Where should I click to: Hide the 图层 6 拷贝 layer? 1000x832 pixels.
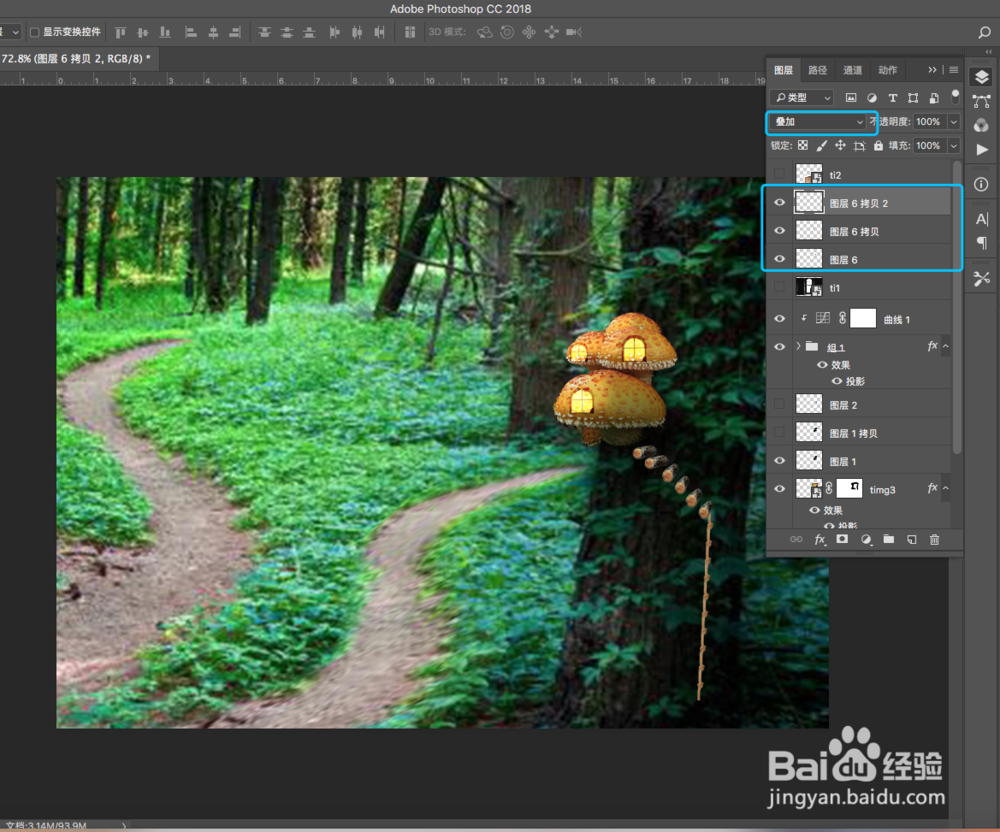779,230
